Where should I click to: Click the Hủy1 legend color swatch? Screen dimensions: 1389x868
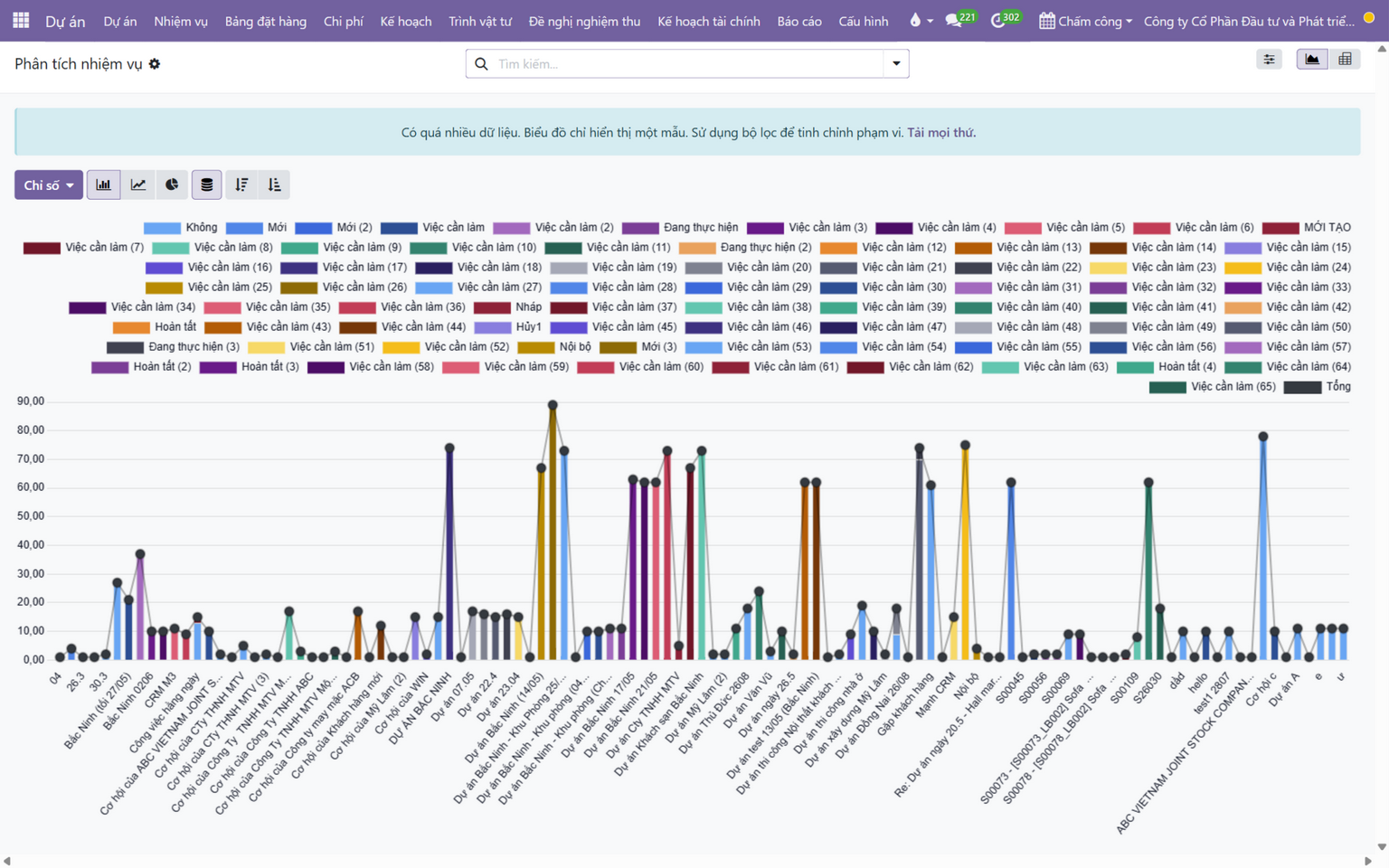click(493, 327)
